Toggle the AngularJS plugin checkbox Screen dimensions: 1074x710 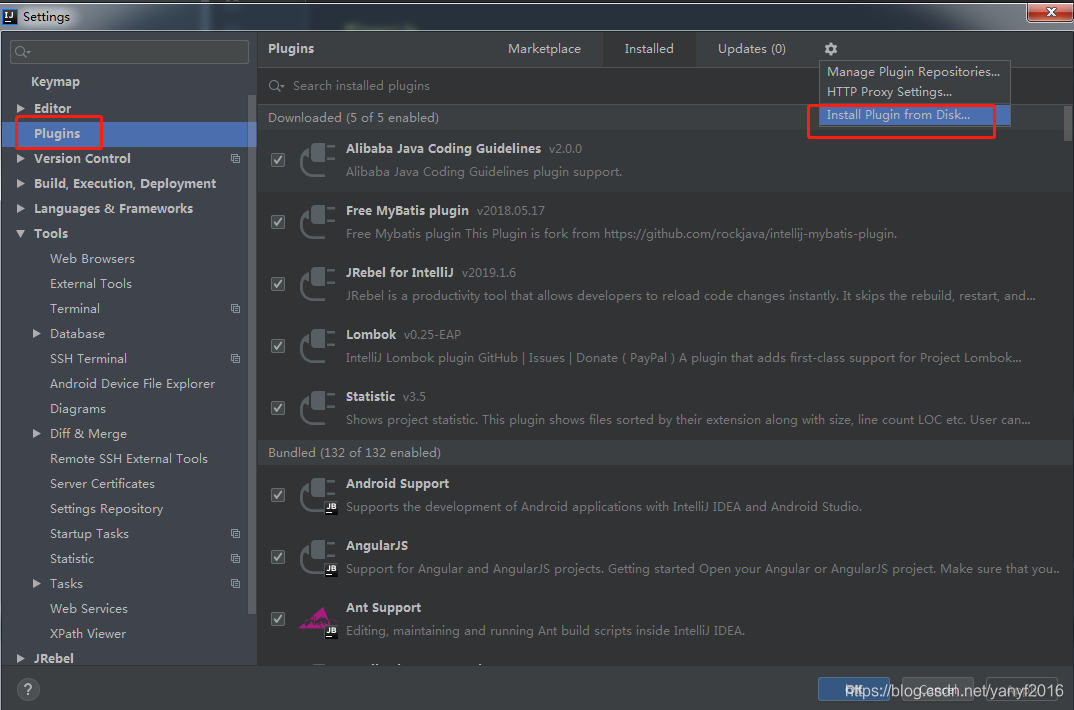click(278, 557)
